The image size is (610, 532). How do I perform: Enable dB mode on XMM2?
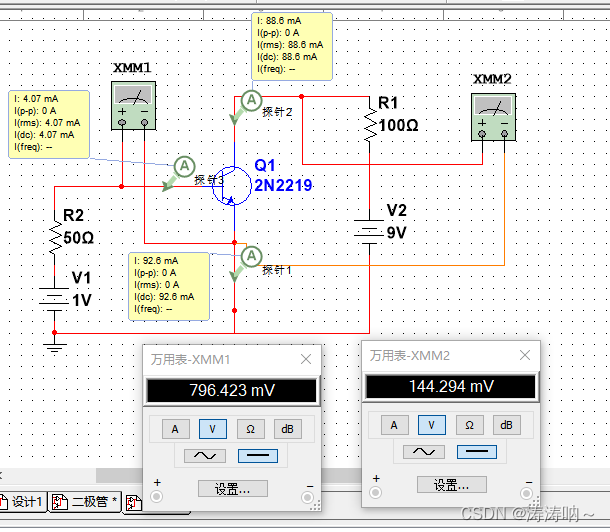507,425
